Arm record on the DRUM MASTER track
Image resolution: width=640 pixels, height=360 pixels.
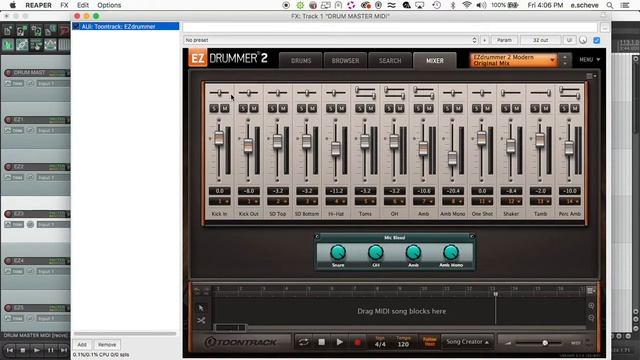[8, 73]
